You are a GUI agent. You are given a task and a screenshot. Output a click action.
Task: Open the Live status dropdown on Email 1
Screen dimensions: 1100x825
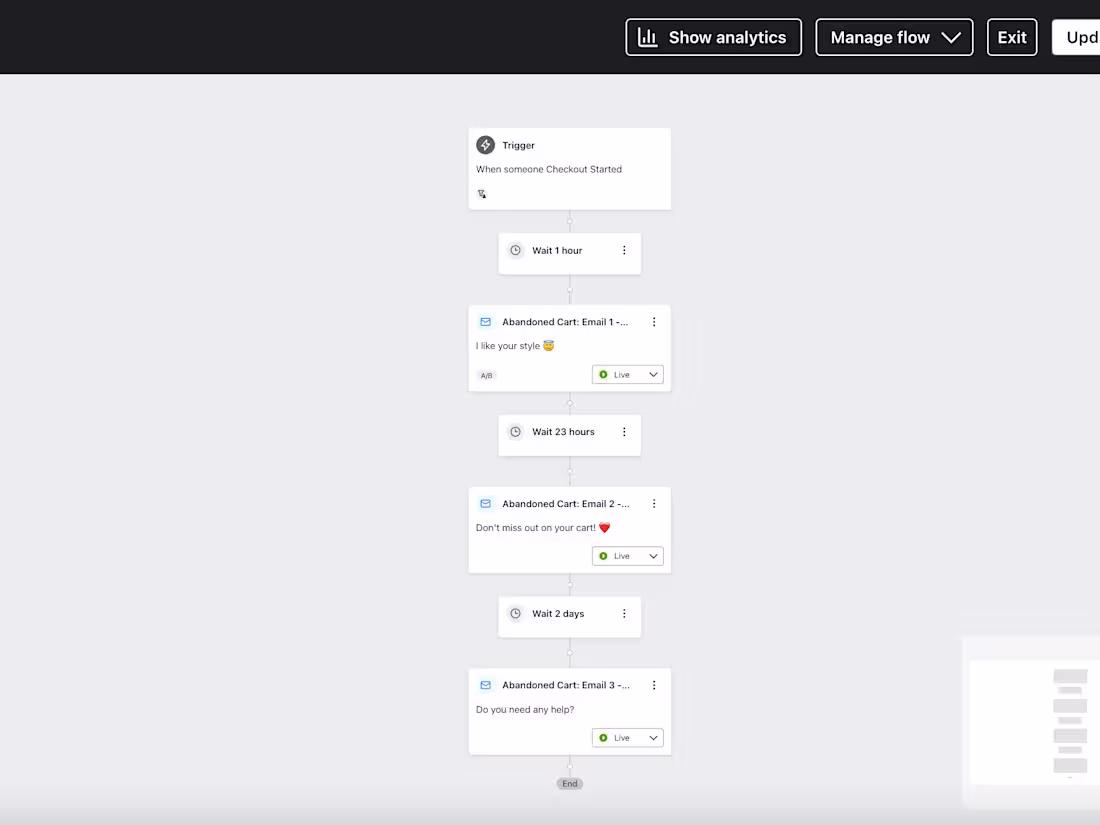627,374
